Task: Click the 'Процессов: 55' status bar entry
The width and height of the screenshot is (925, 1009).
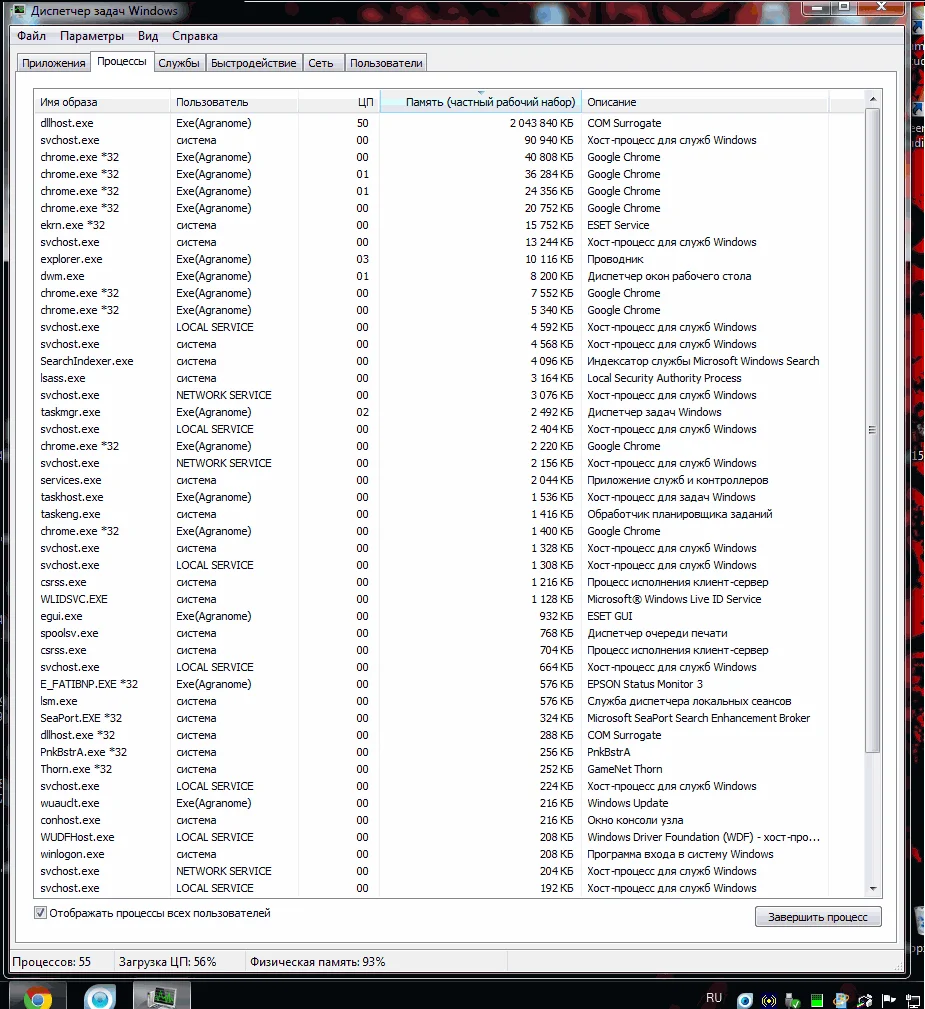Action: [51, 961]
